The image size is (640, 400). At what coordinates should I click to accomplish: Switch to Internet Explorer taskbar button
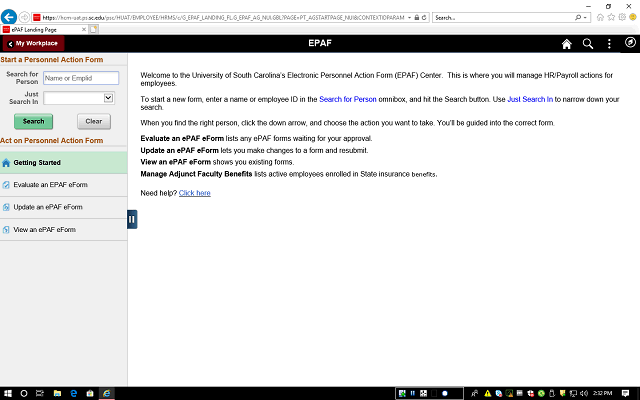tap(107, 393)
